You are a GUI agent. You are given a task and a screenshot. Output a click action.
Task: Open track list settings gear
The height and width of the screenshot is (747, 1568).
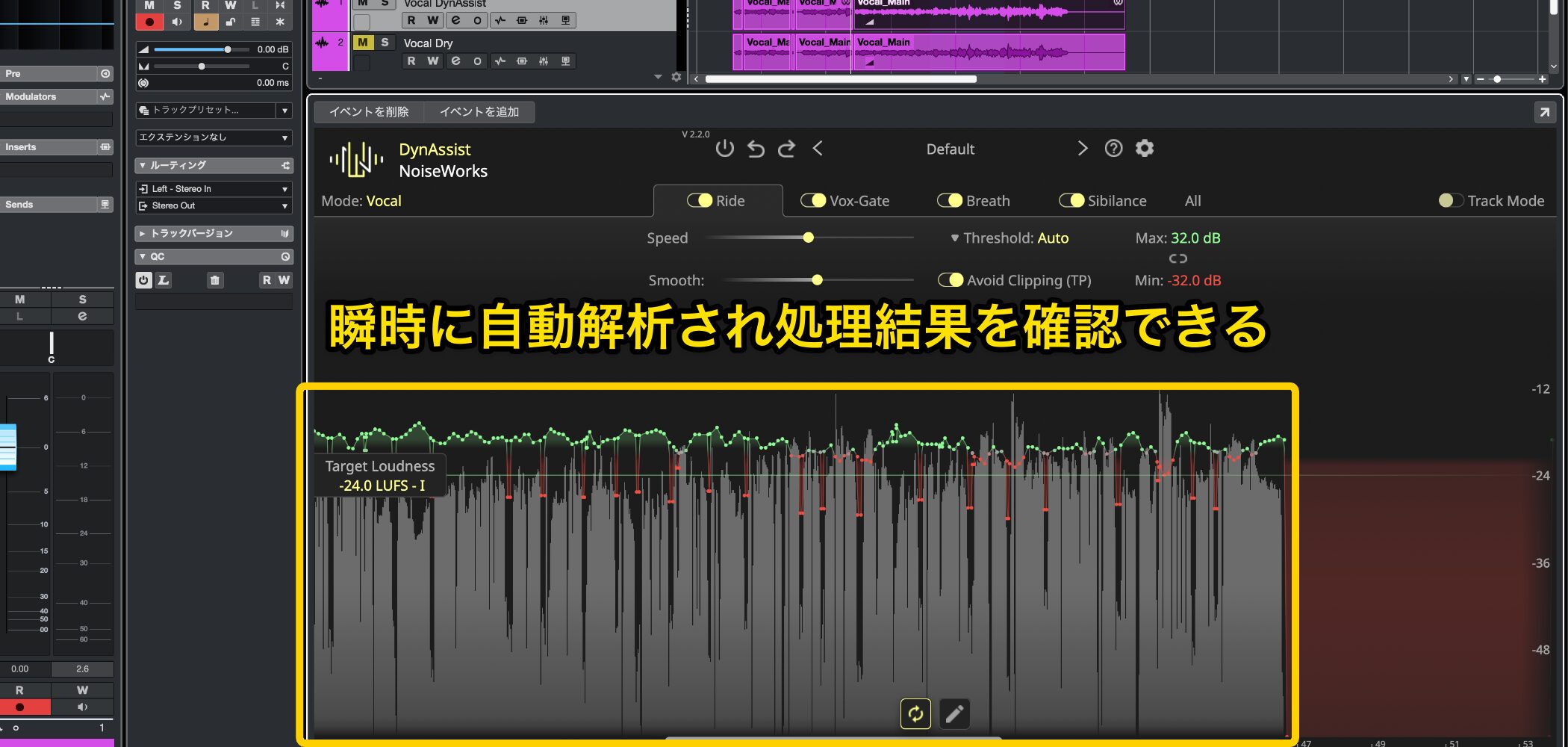pos(676,77)
